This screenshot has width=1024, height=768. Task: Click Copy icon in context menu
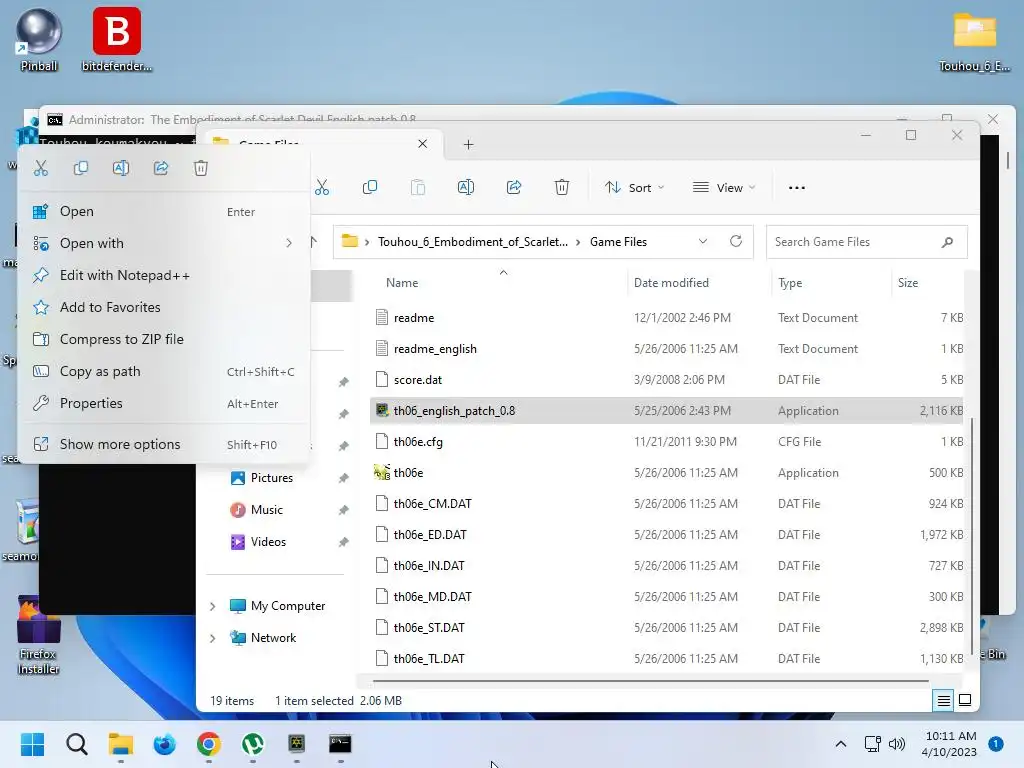click(81, 168)
